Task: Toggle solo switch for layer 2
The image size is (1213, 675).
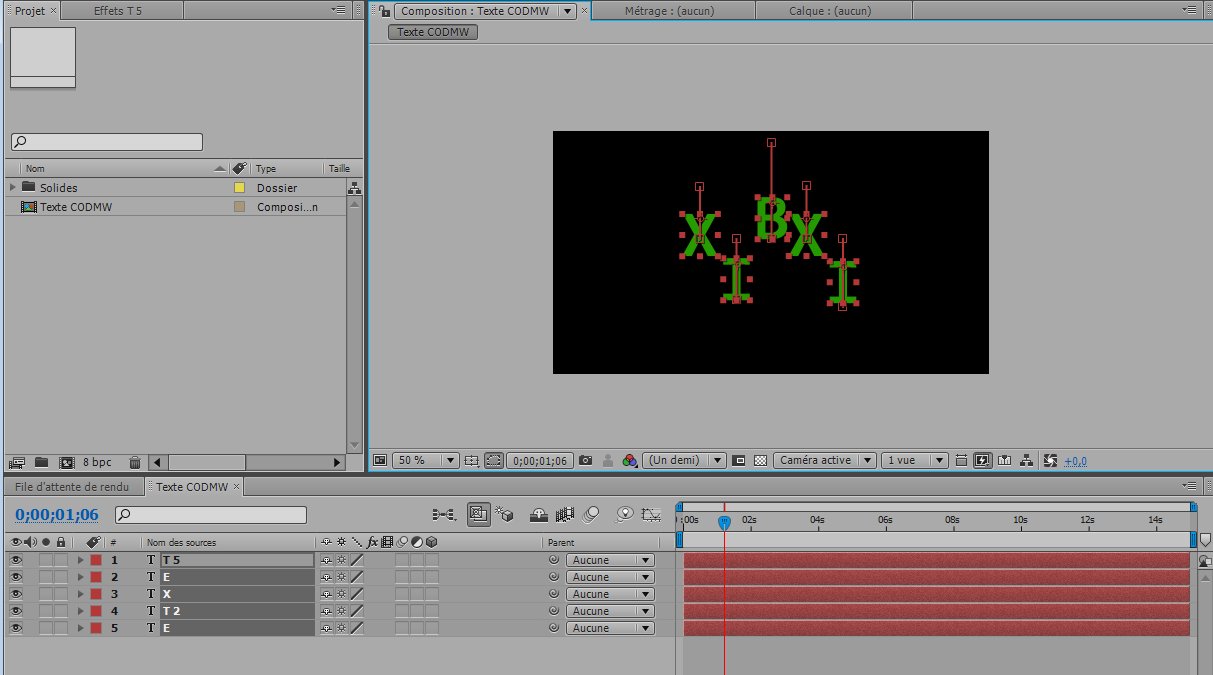Action: 46,577
